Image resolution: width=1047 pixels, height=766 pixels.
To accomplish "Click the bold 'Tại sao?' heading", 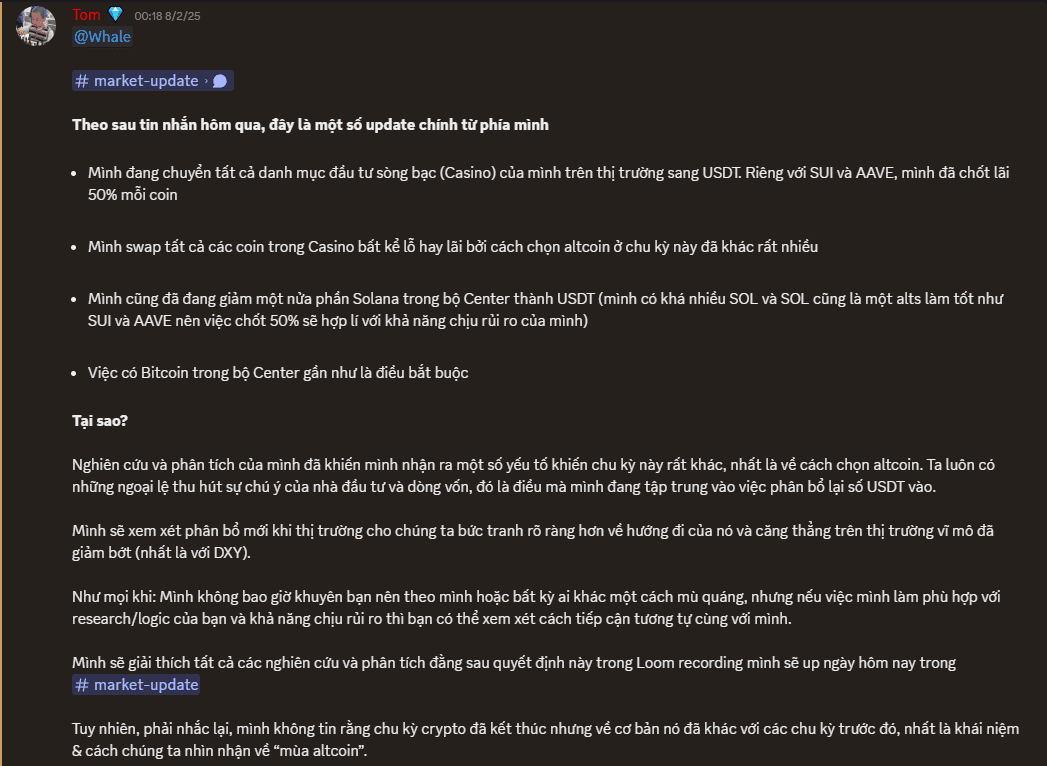I will click(99, 421).
